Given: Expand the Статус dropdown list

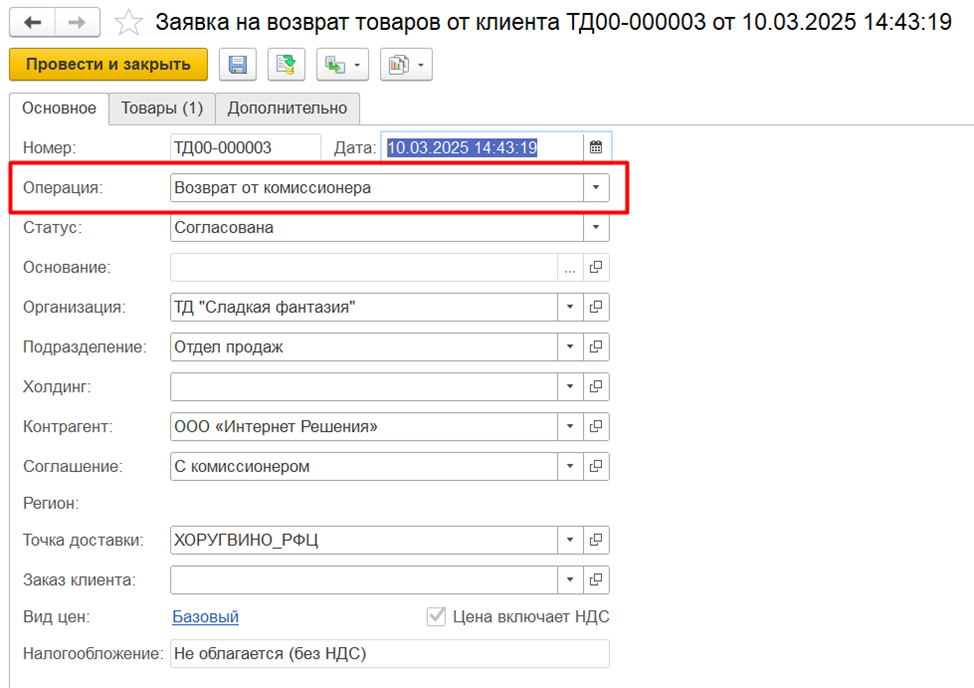Looking at the screenshot, I should [x=596, y=228].
